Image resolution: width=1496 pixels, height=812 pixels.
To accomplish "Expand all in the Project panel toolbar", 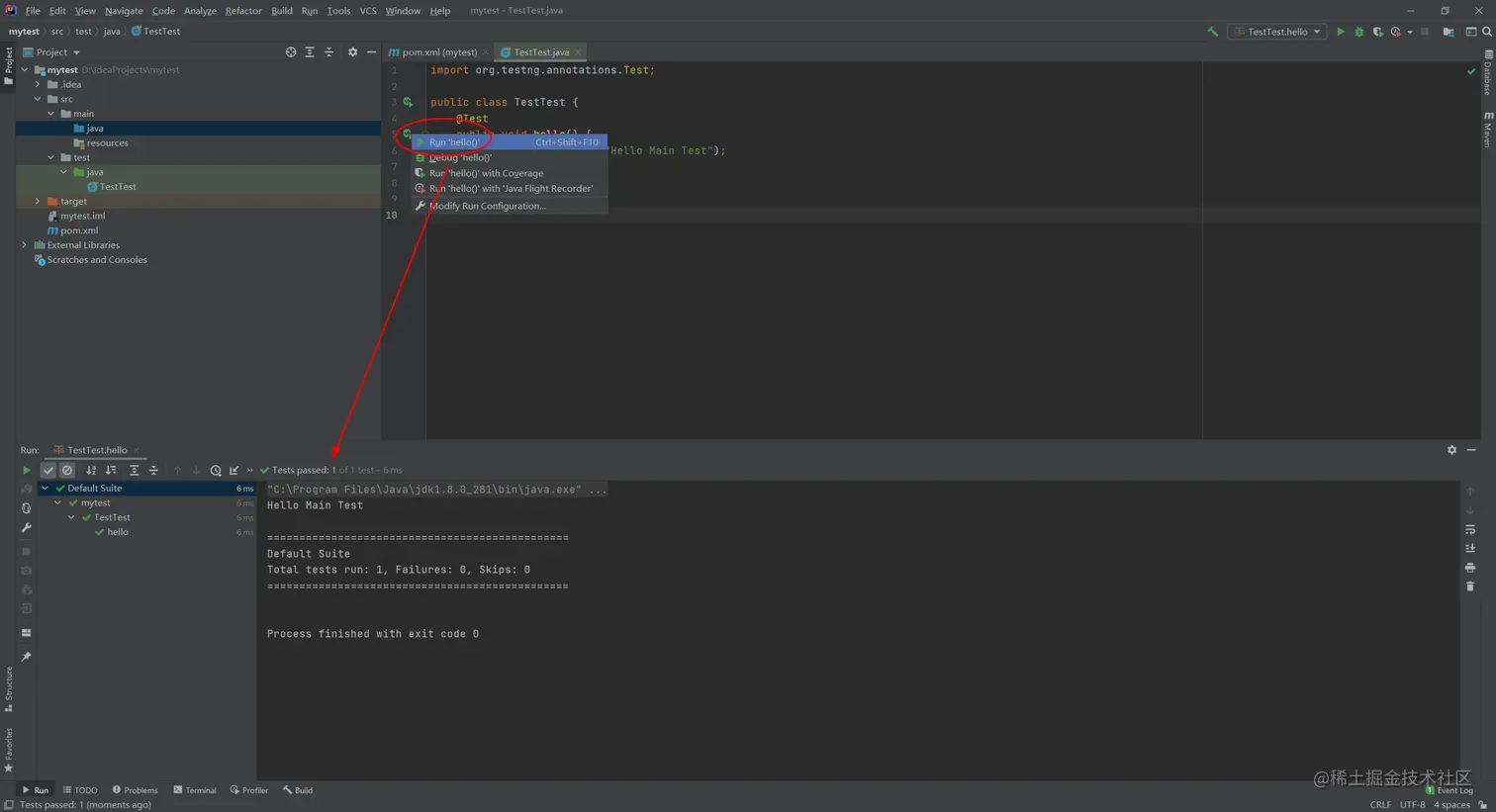I will click(x=310, y=52).
